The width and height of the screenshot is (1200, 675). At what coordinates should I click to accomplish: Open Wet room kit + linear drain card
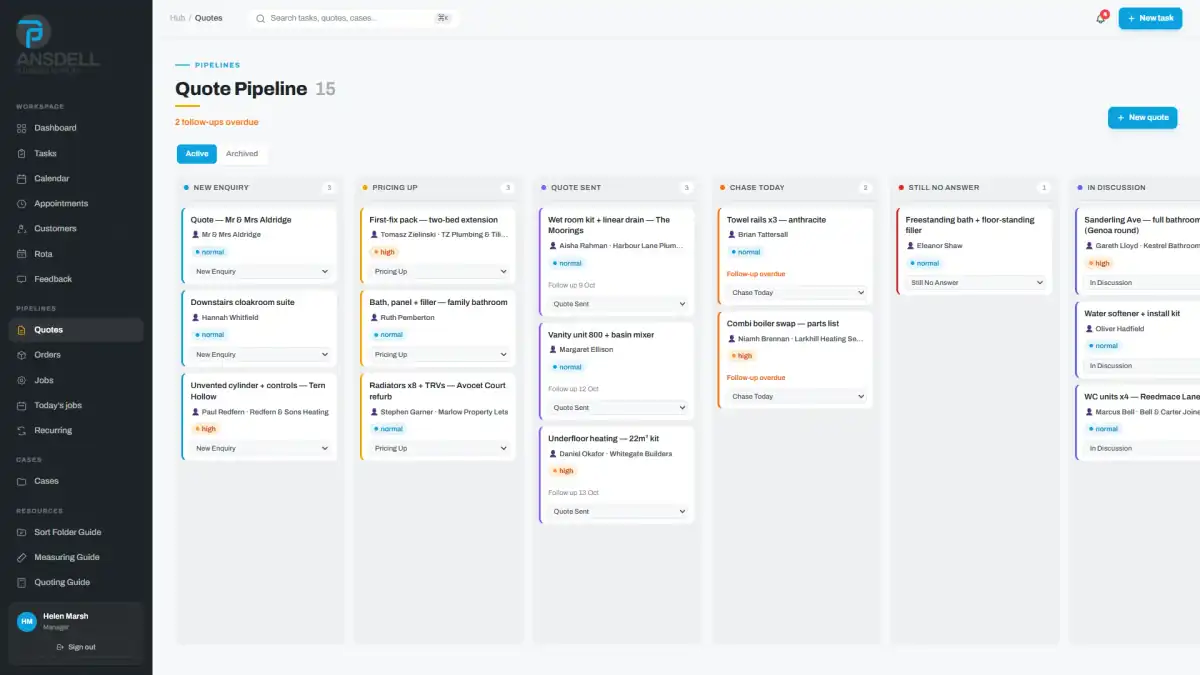tap(616, 262)
